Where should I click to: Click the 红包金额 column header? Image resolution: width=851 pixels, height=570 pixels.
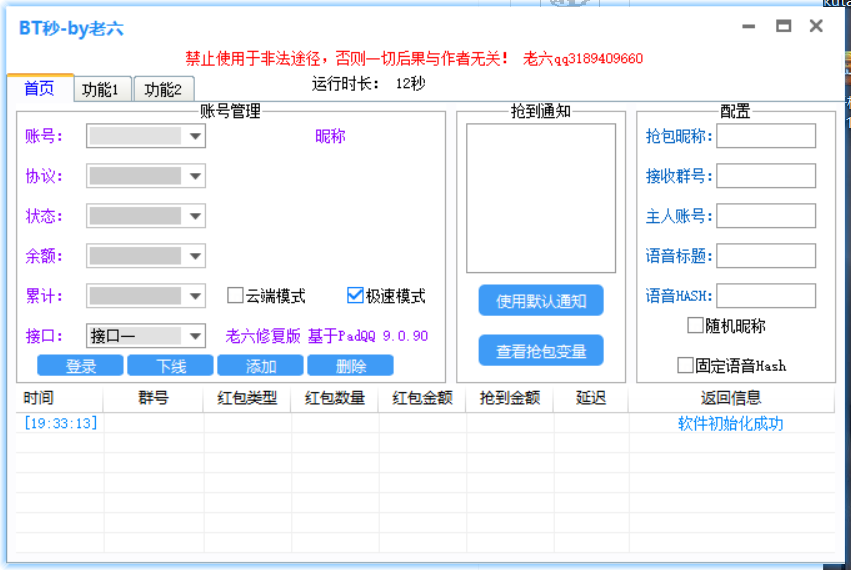tap(422, 398)
